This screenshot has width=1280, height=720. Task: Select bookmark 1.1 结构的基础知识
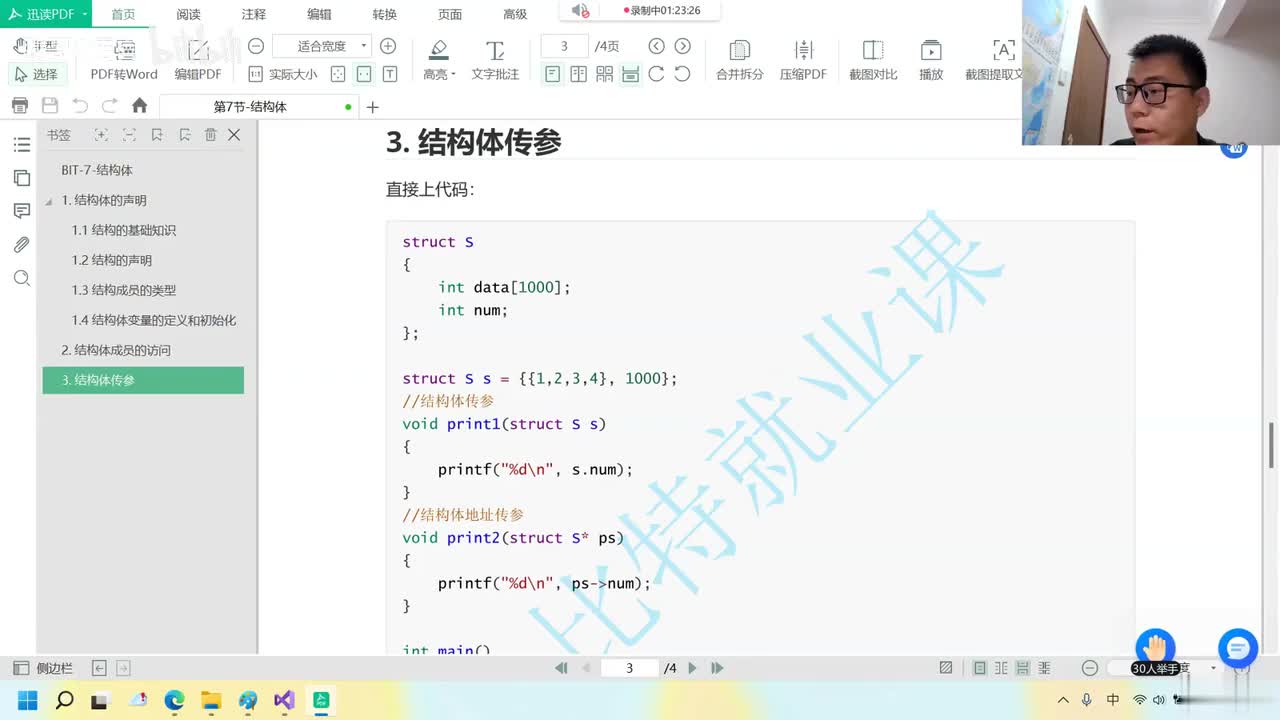124,230
